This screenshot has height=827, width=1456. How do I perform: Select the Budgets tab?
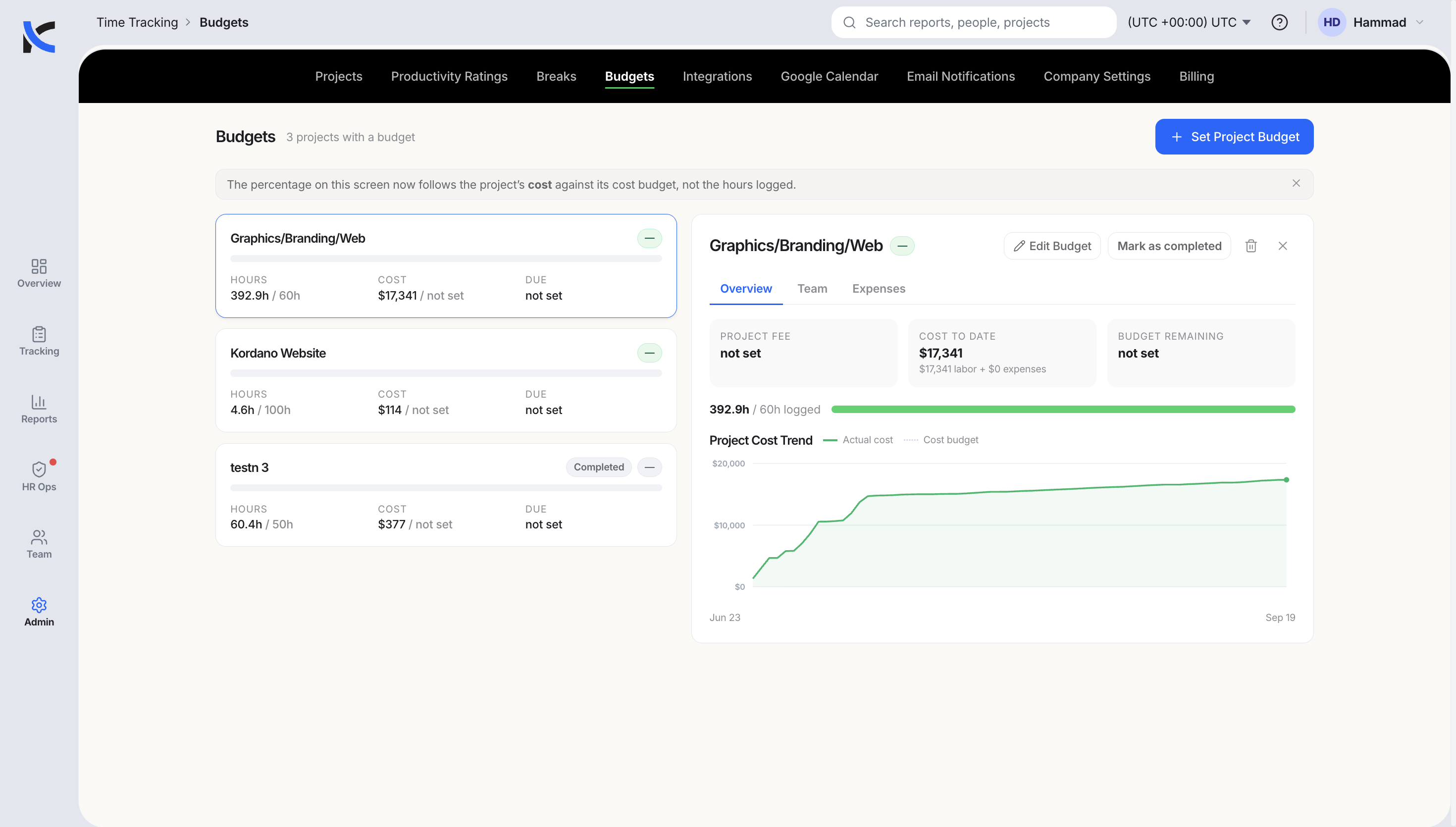(x=629, y=76)
